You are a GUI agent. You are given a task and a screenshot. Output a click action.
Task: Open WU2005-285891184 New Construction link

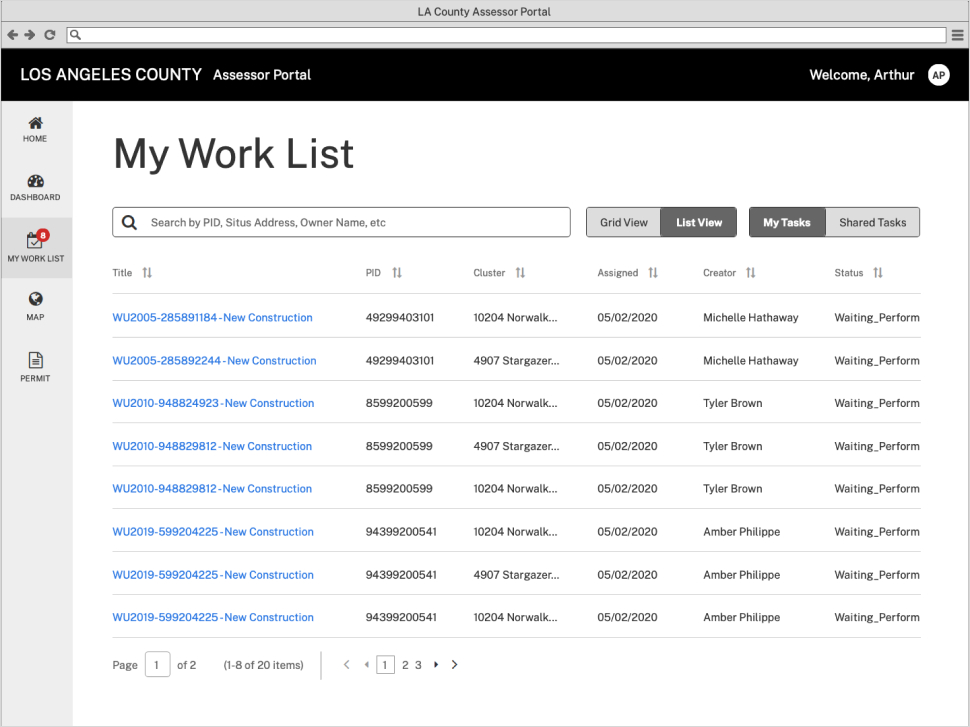point(212,318)
